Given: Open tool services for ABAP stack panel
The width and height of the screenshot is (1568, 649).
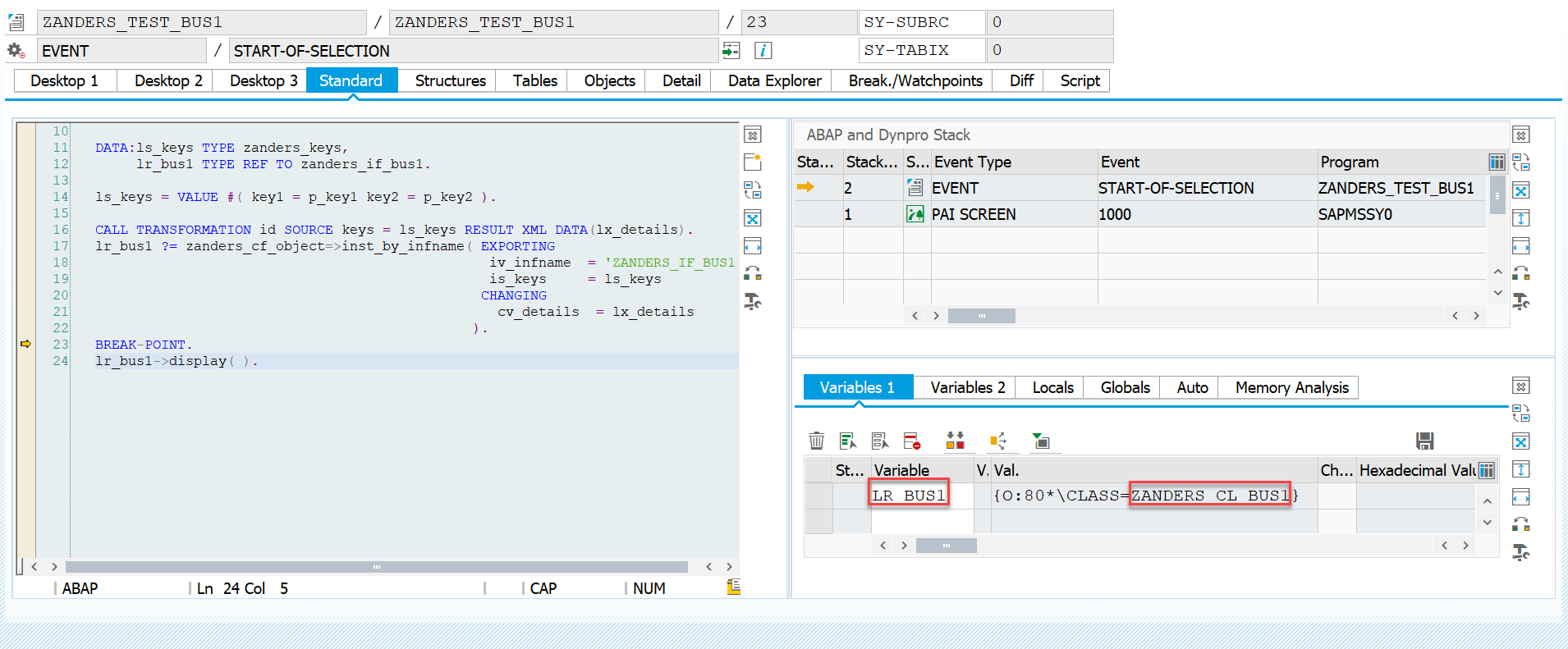Looking at the screenshot, I should tap(1521, 301).
